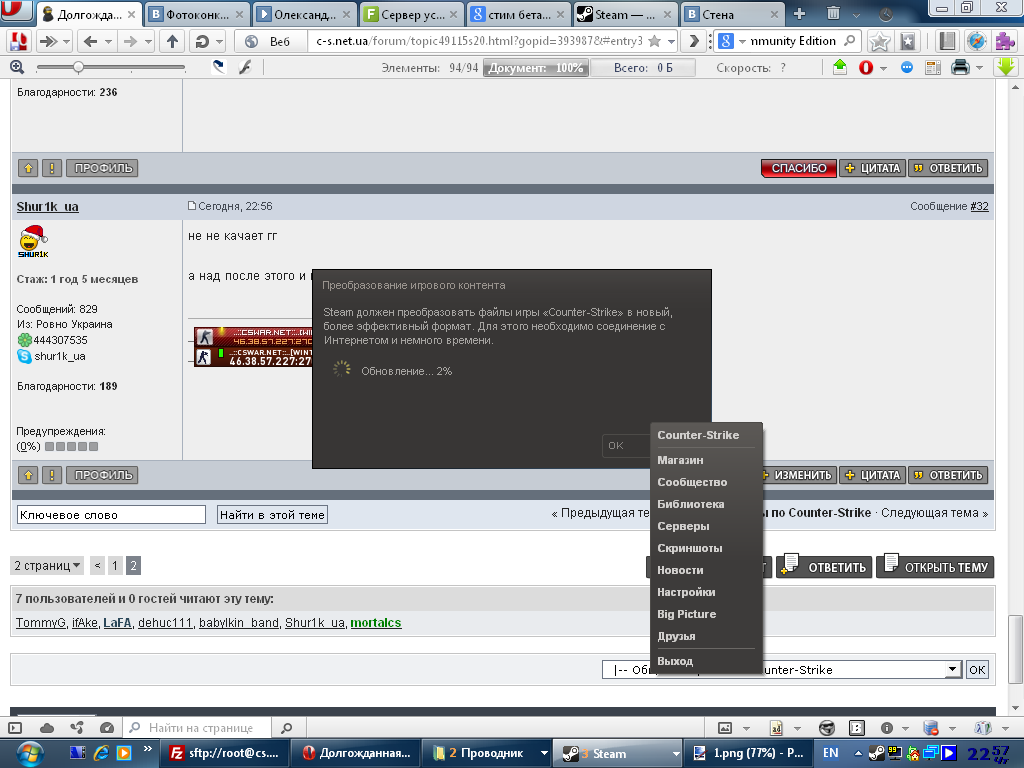Open sftp://root@cs taskbar item

tap(225, 753)
